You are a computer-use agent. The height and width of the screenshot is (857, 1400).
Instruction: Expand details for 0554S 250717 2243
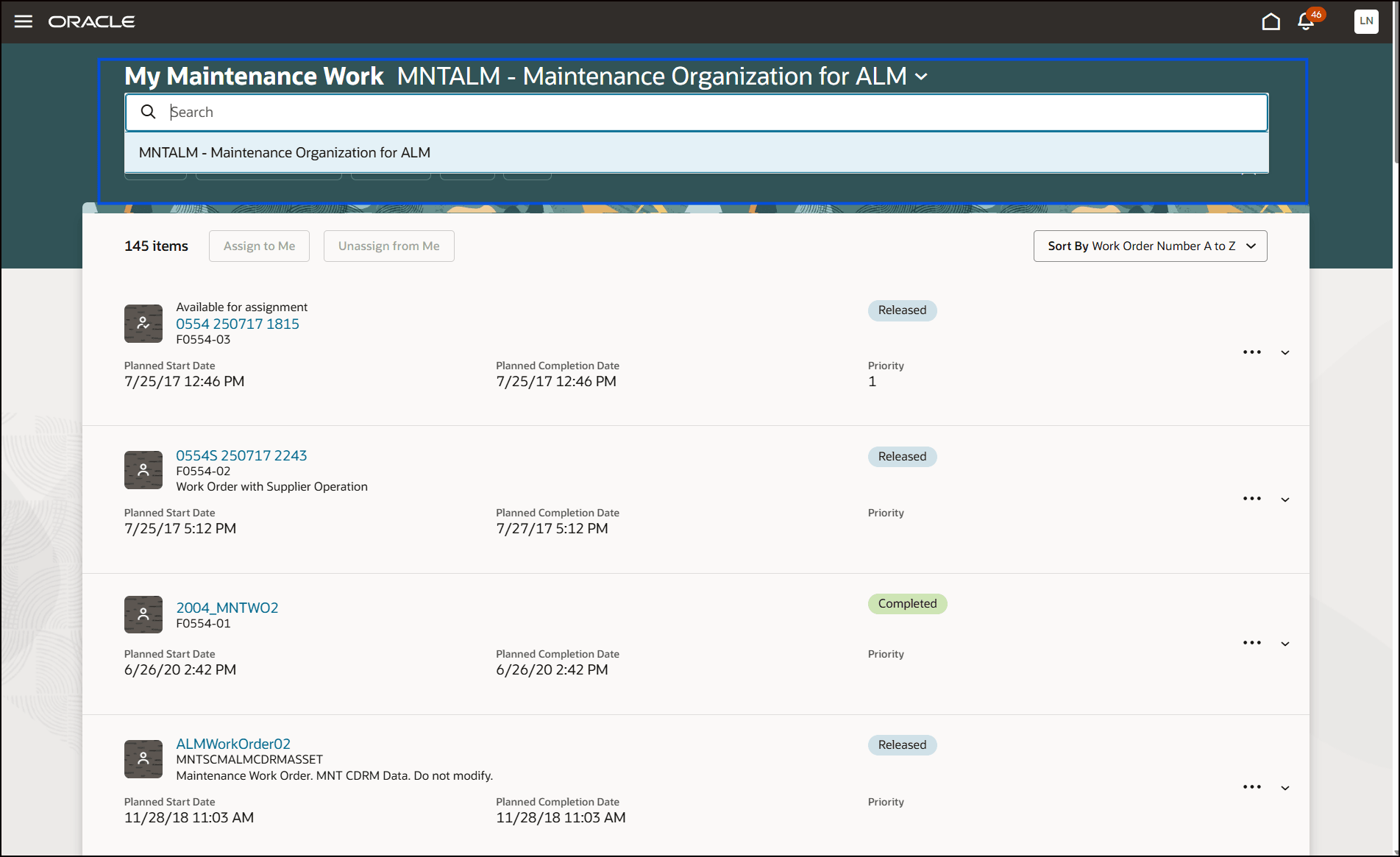click(1285, 499)
